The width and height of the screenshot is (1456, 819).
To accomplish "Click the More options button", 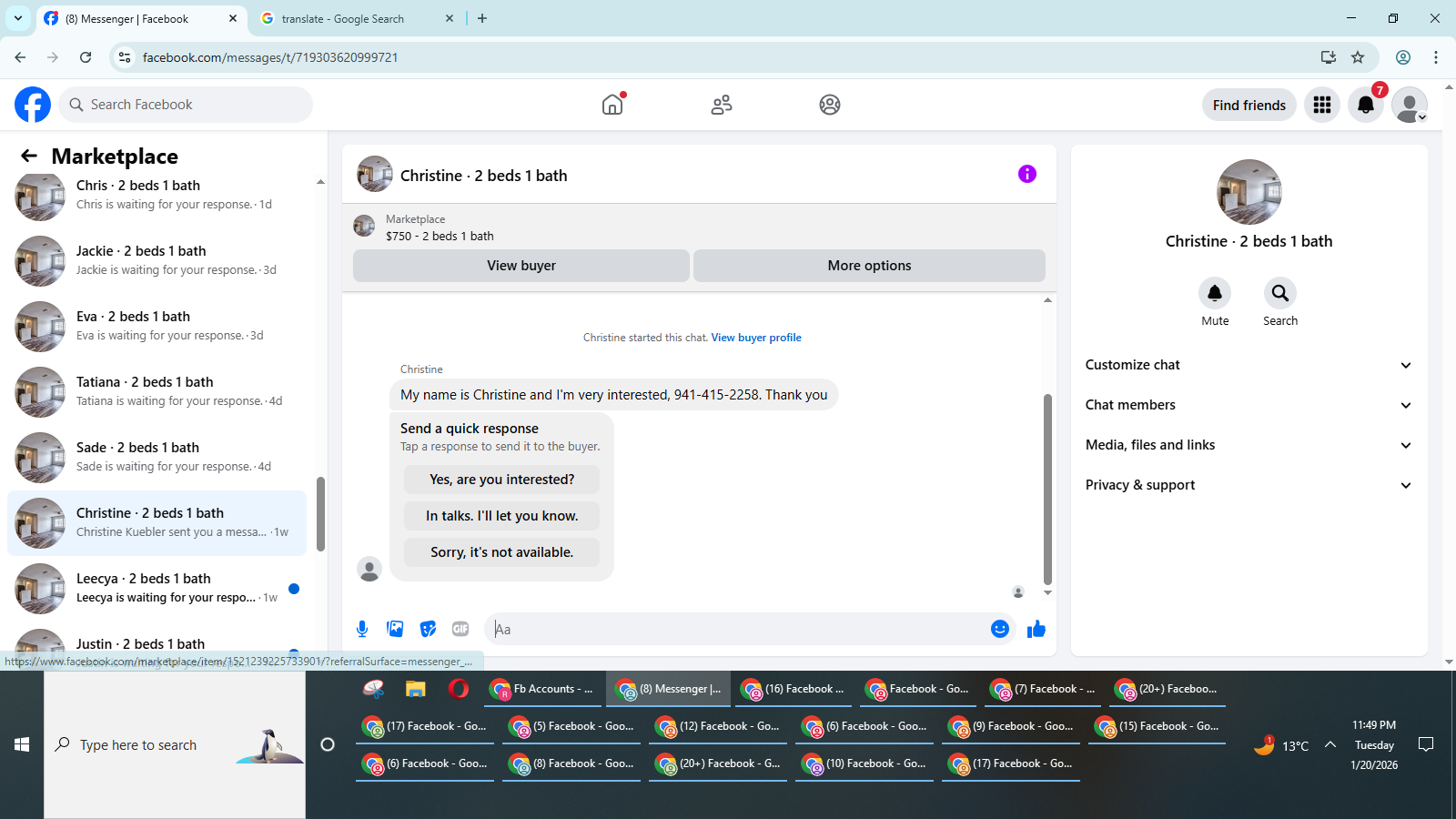I will (869, 266).
